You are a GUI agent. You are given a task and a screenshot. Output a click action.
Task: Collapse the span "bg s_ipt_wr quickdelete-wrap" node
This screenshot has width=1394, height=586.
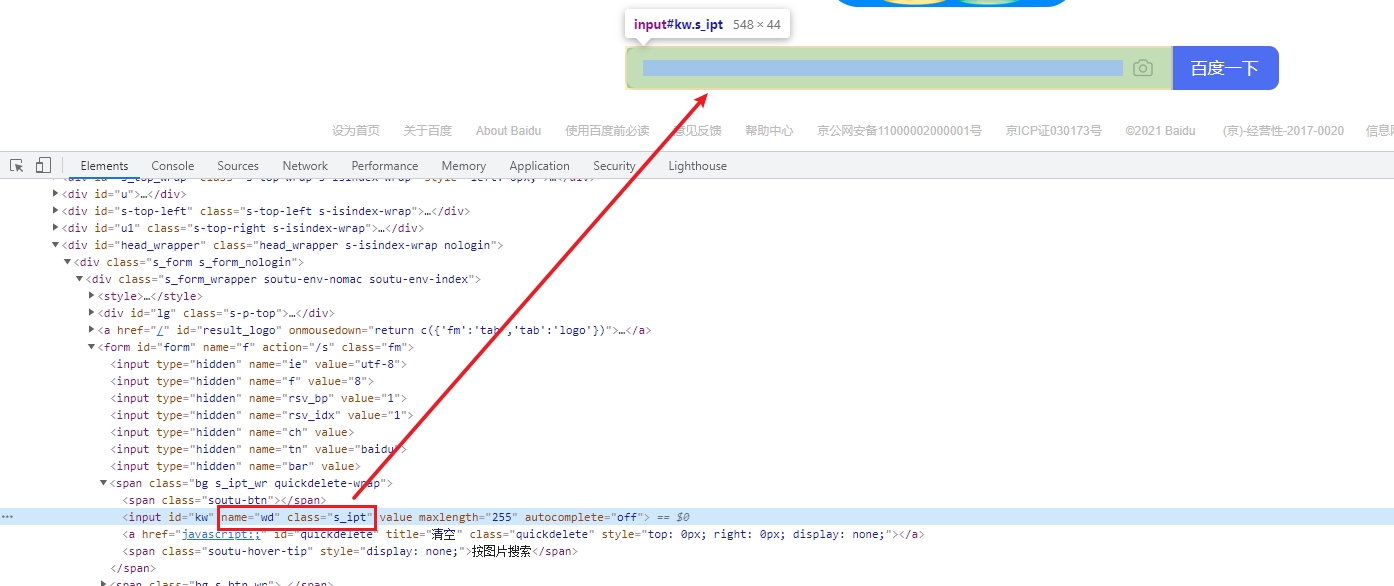tap(105, 483)
